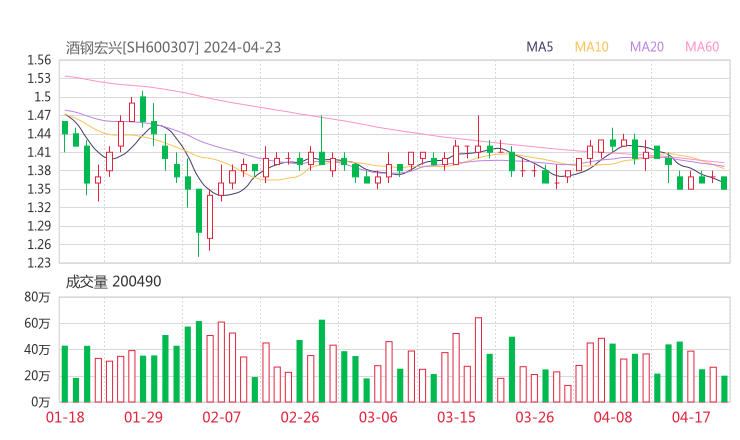Click the MA10 legend label

point(591,47)
